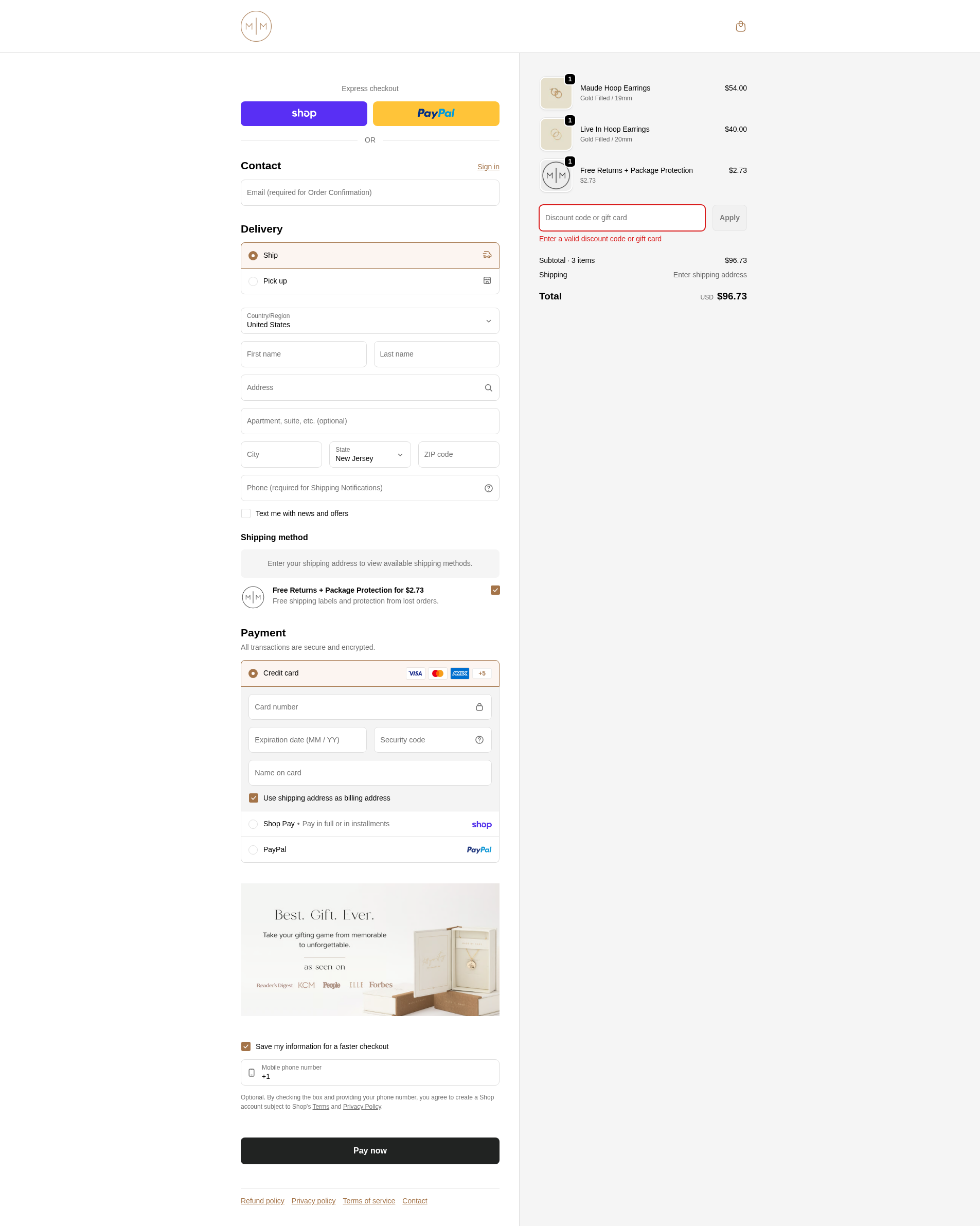Click the Maude Hoop Earrings thumbnail
980x1226 pixels.
(x=556, y=93)
